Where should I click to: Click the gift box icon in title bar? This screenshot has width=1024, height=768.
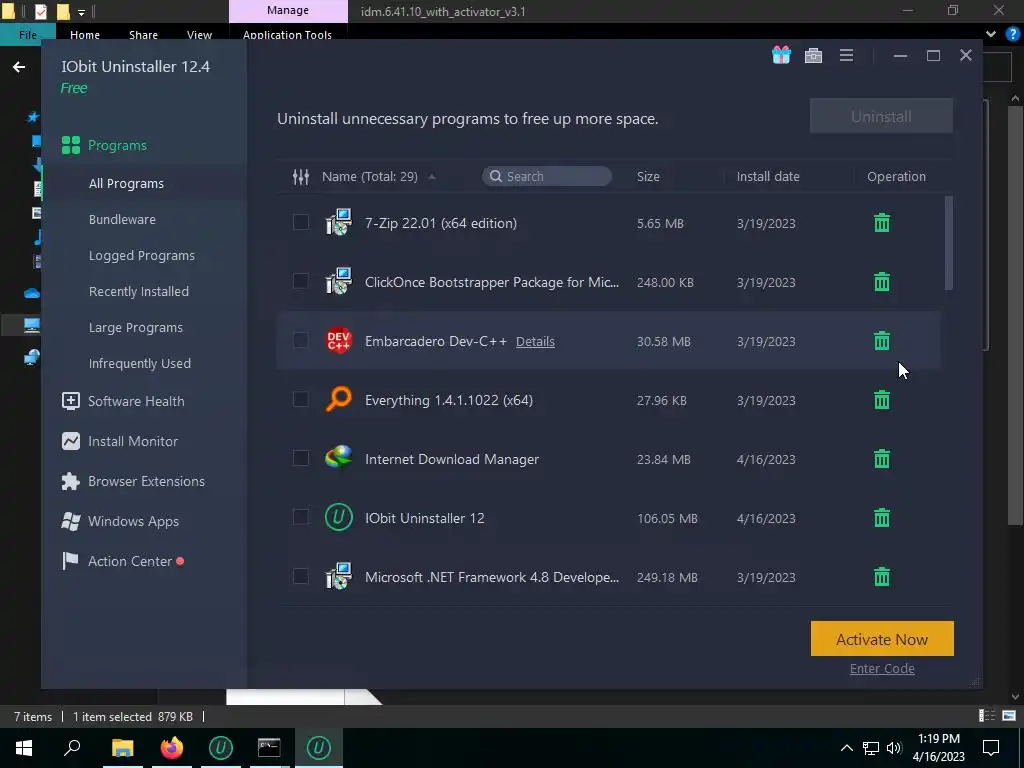[x=781, y=55]
